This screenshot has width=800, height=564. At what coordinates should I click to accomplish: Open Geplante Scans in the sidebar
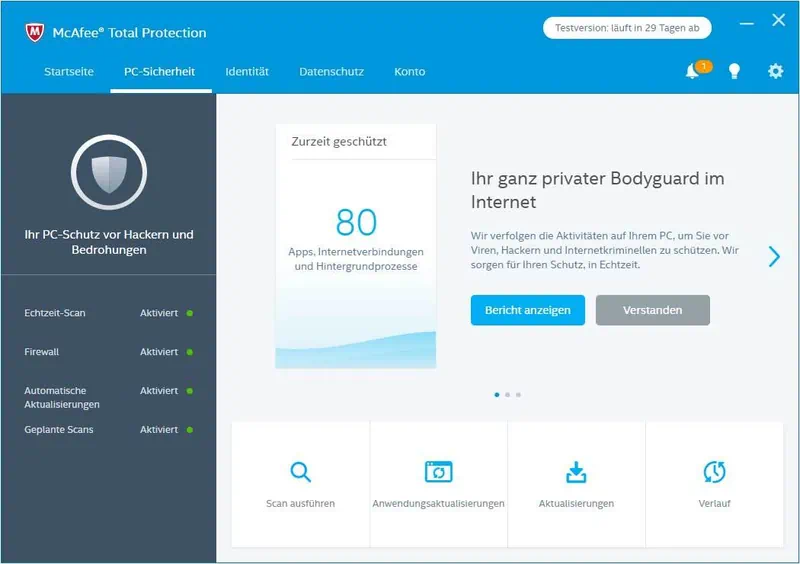[59, 430]
